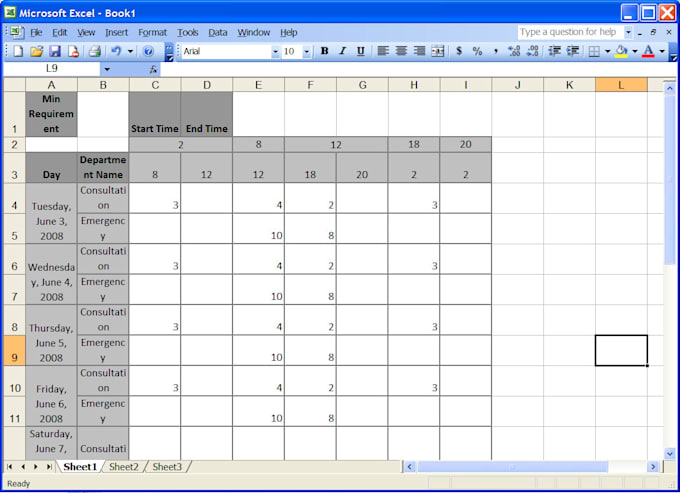Image resolution: width=680 pixels, height=493 pixels.
Task: Select the Sheet1 tab
Action: [x=80, y=467]
